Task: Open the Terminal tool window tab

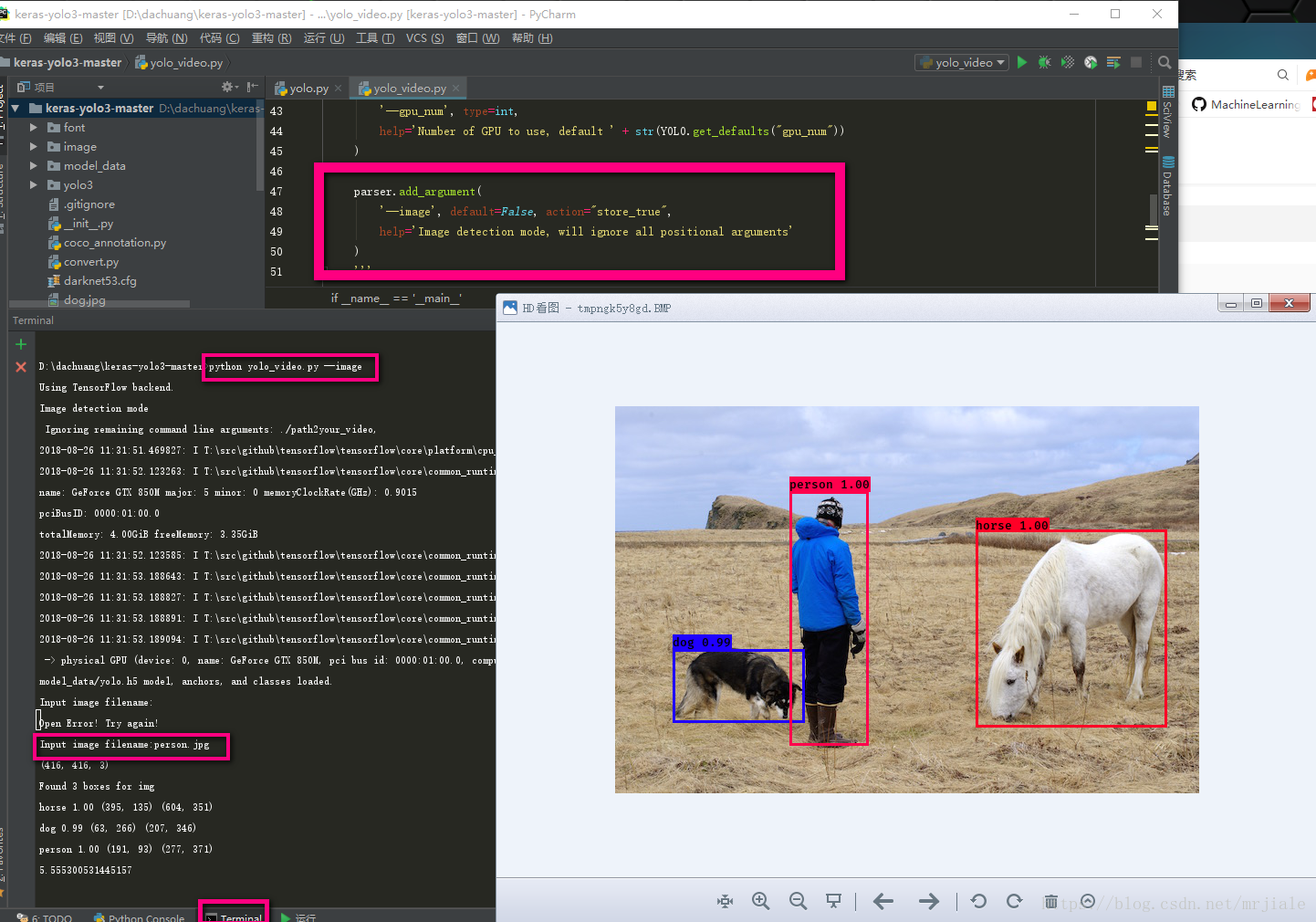Action: tap(234, 917)
